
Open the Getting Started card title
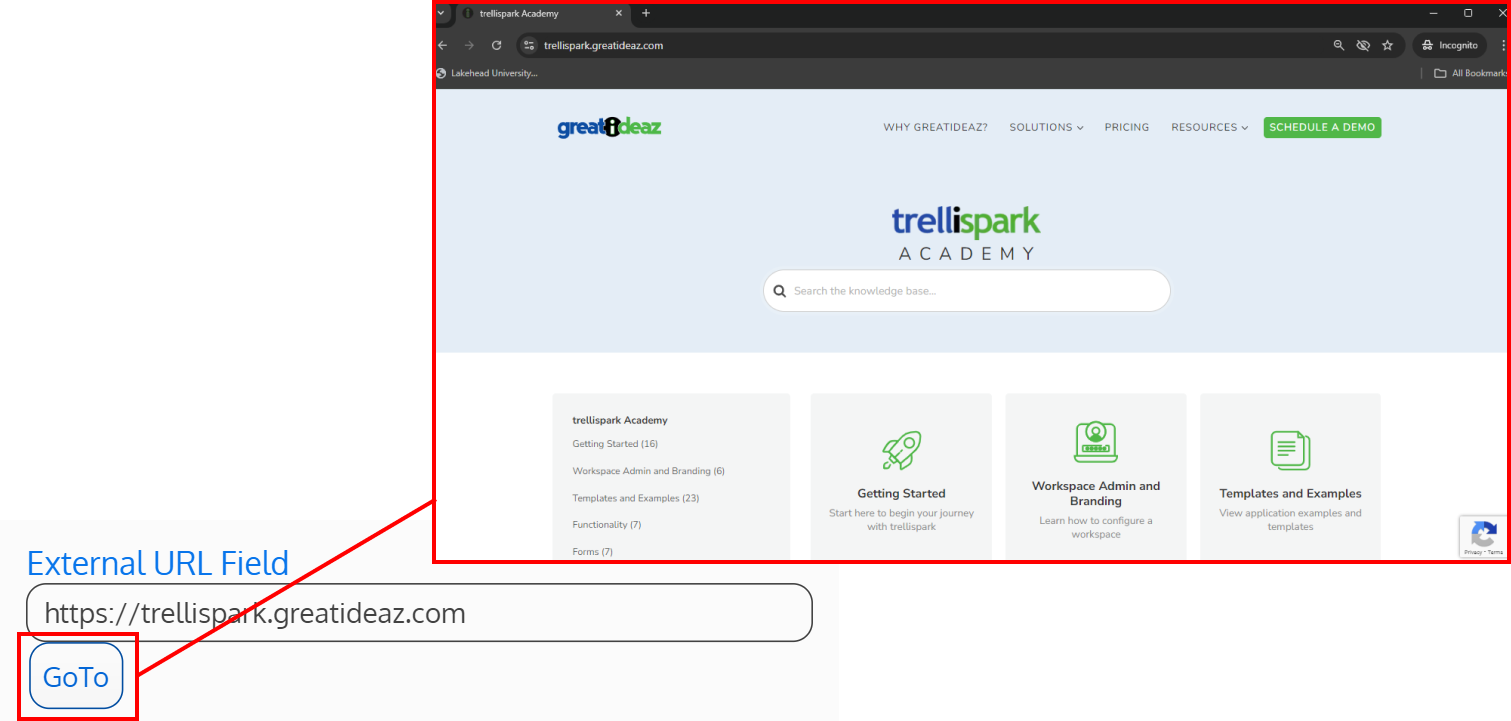[901, 493]
